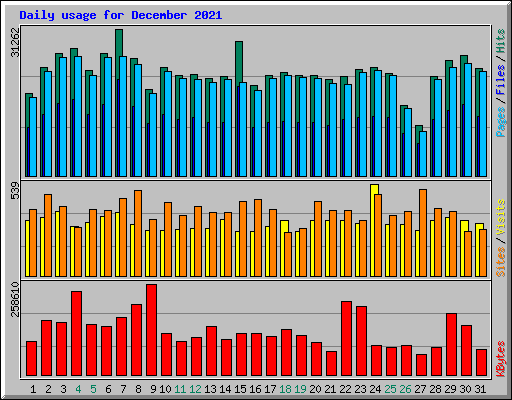Click day label 6 on the x-axis

pyautogui.click(x=108, y=389)
